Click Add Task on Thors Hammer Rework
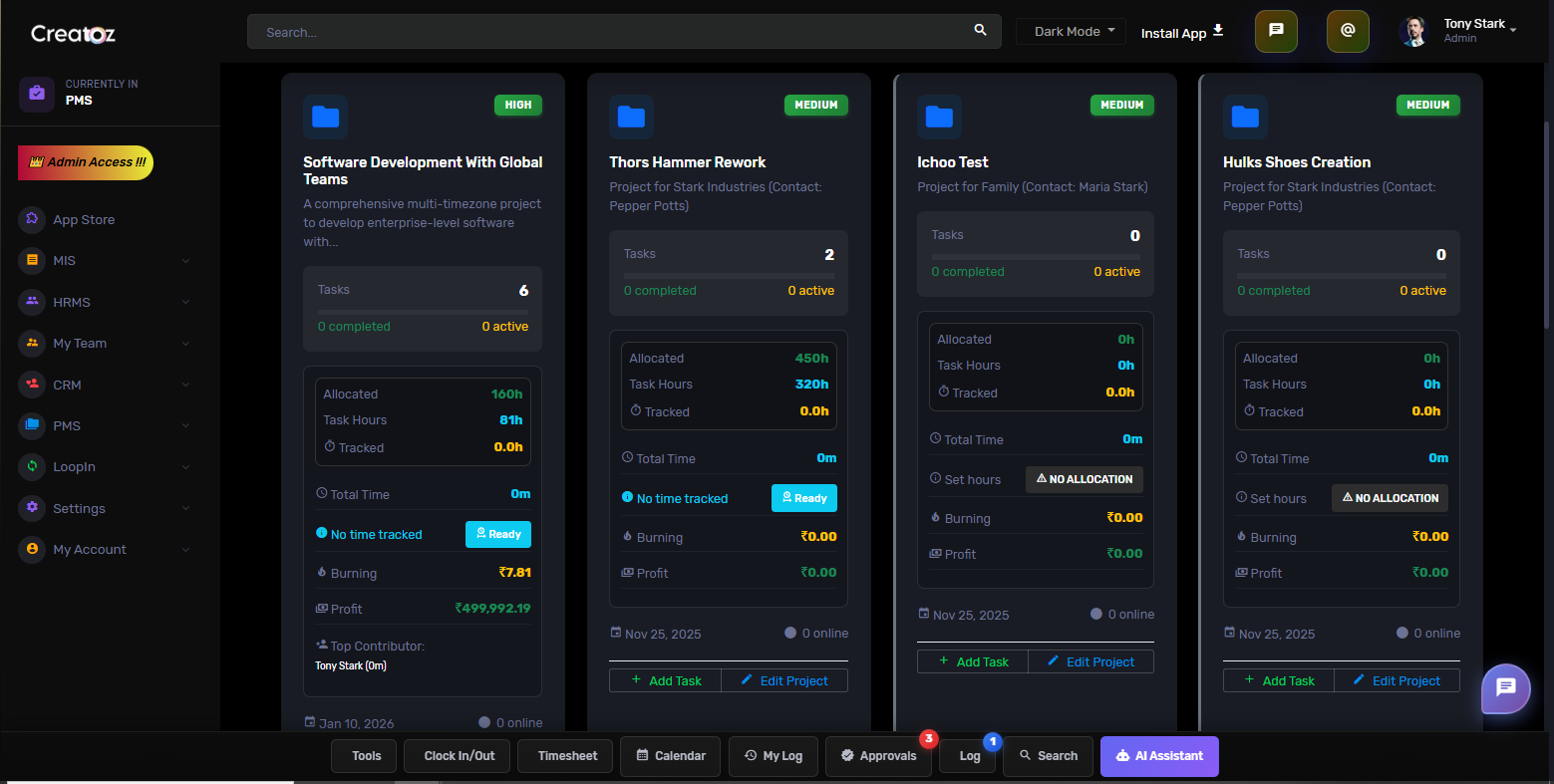 666,680
